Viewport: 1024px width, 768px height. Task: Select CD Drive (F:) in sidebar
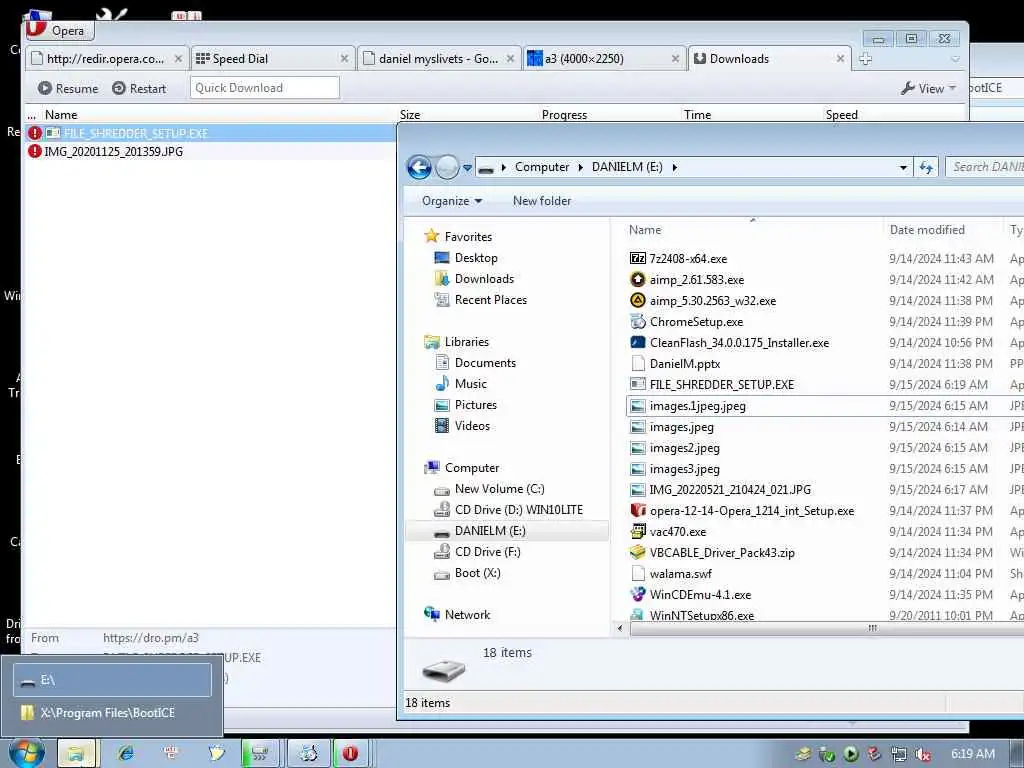[487, 552]
